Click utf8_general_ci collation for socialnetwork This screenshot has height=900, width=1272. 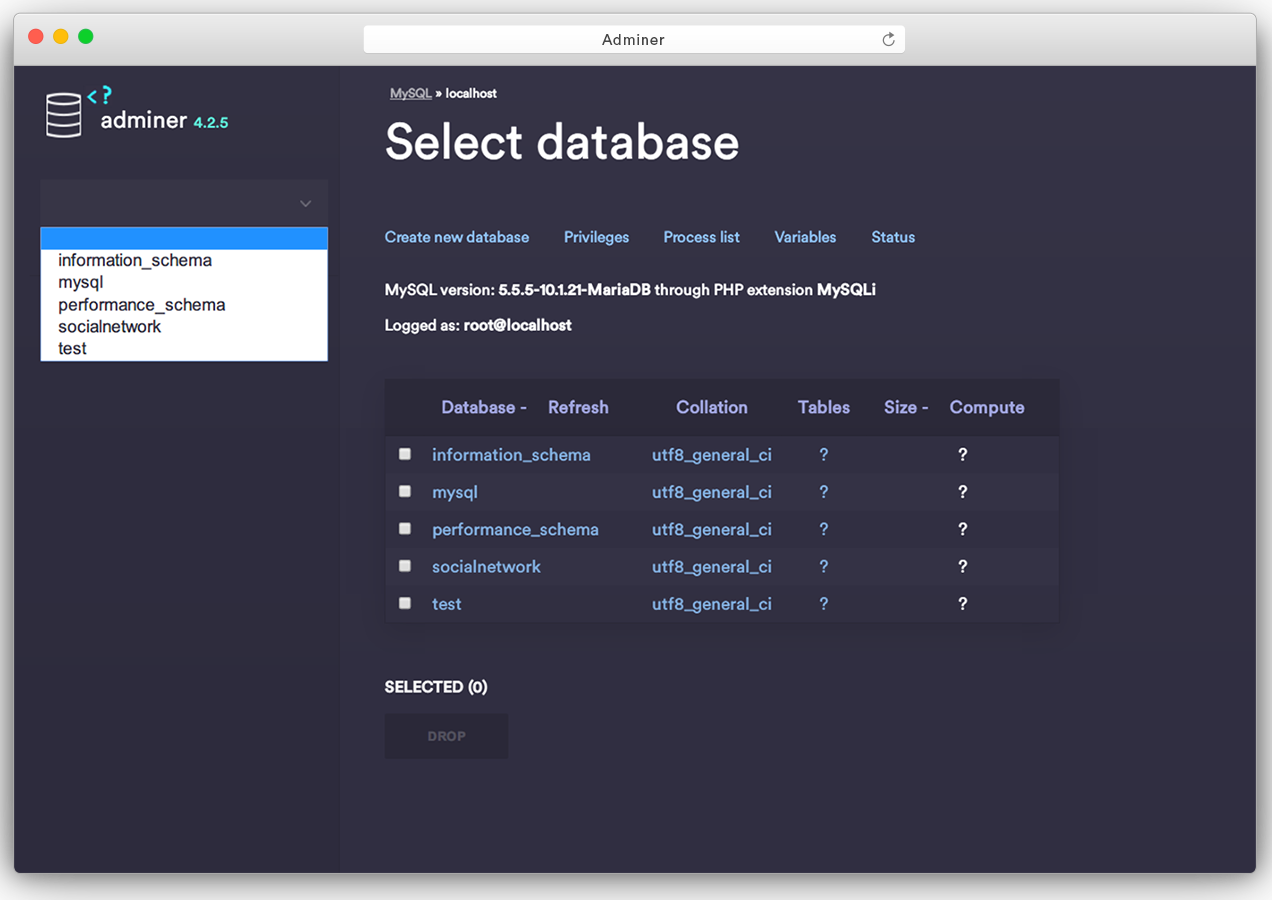(712, 567)
